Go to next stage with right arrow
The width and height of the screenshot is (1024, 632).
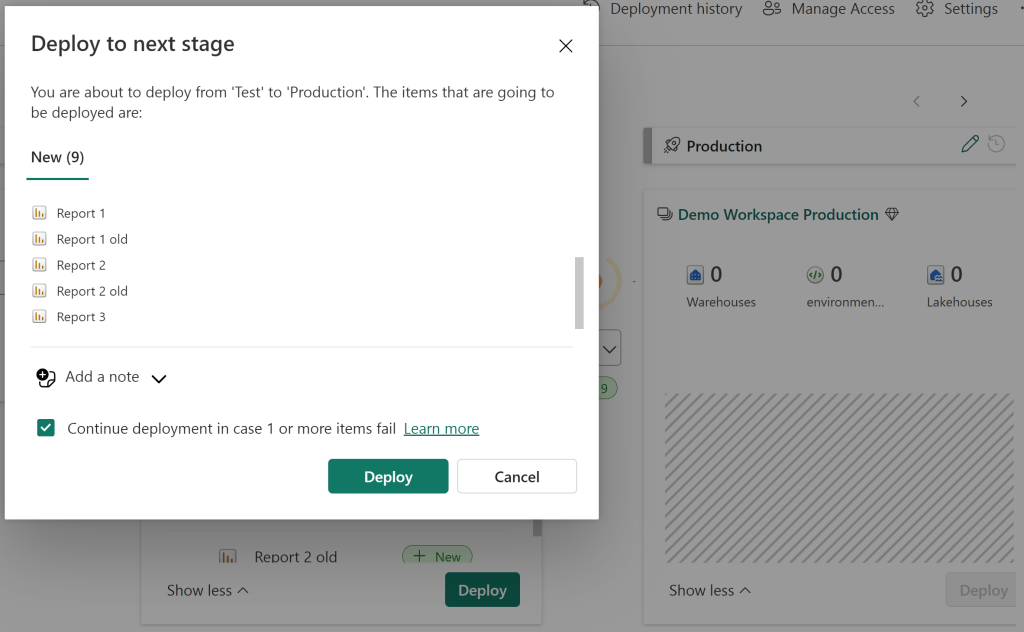coord(964,102)
